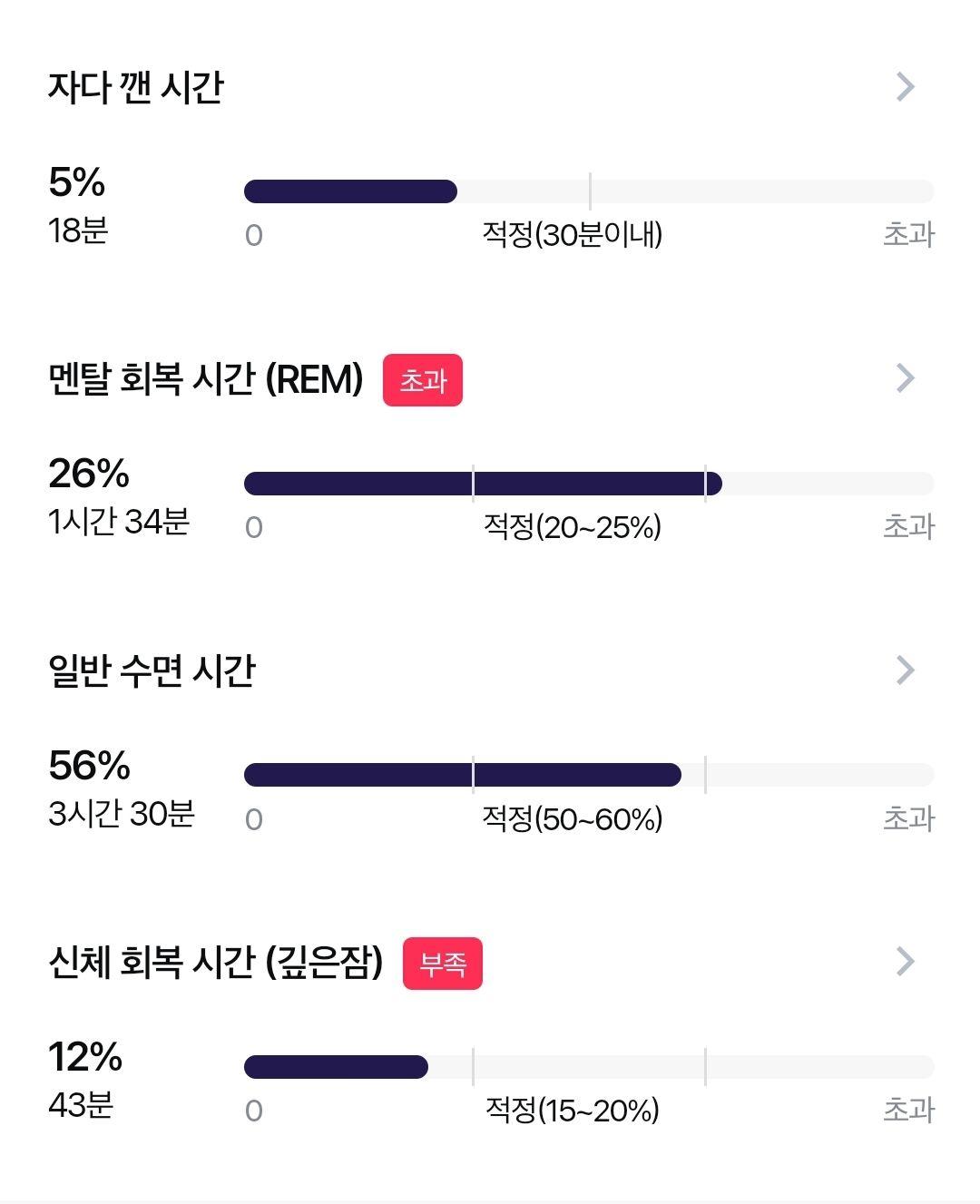Expand 신체 회복 시간 (깊은잠) chevron
The height and width of the screenshot is (1204, 980).
pyautogui.click(x=906, y=962)
